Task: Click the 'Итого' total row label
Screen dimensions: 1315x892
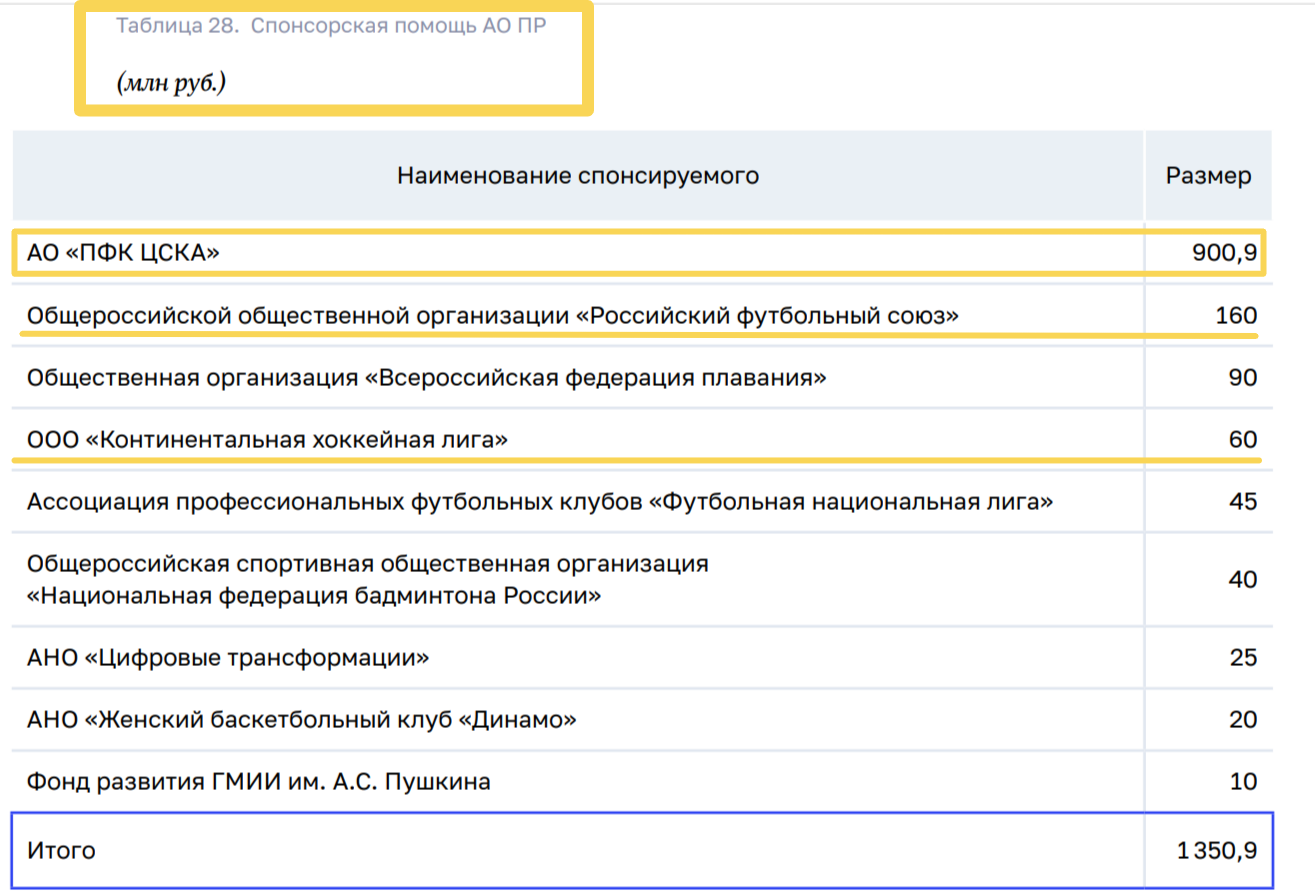Action: click(x=62, y=851)
